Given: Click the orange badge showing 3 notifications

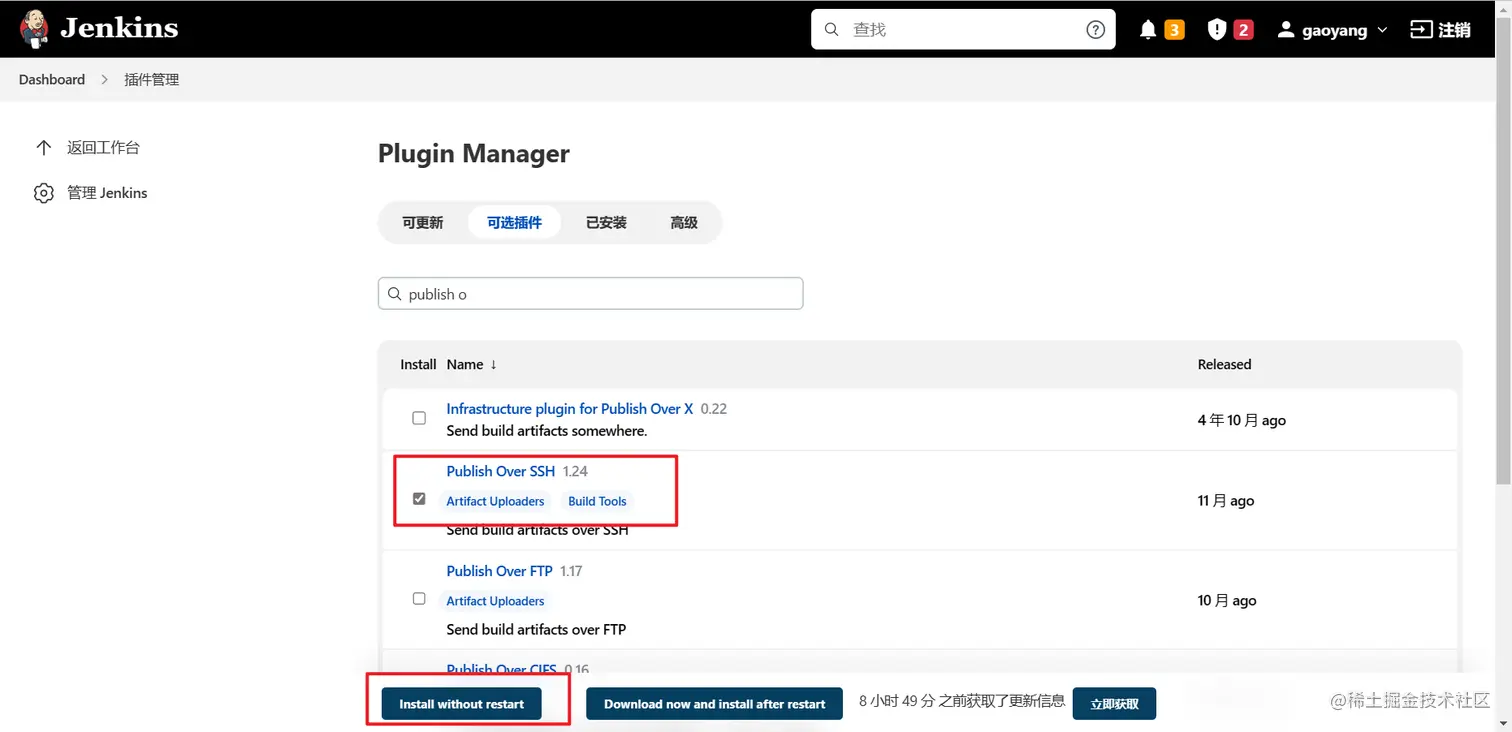Looking at the screenshot, I should point(1174,30).
